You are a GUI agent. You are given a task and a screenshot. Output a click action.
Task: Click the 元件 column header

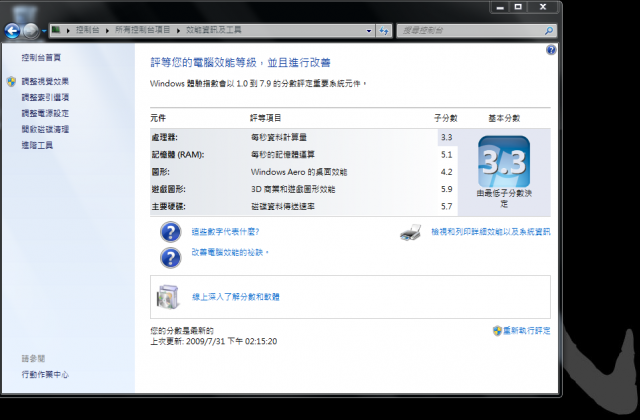pos(158,118)
